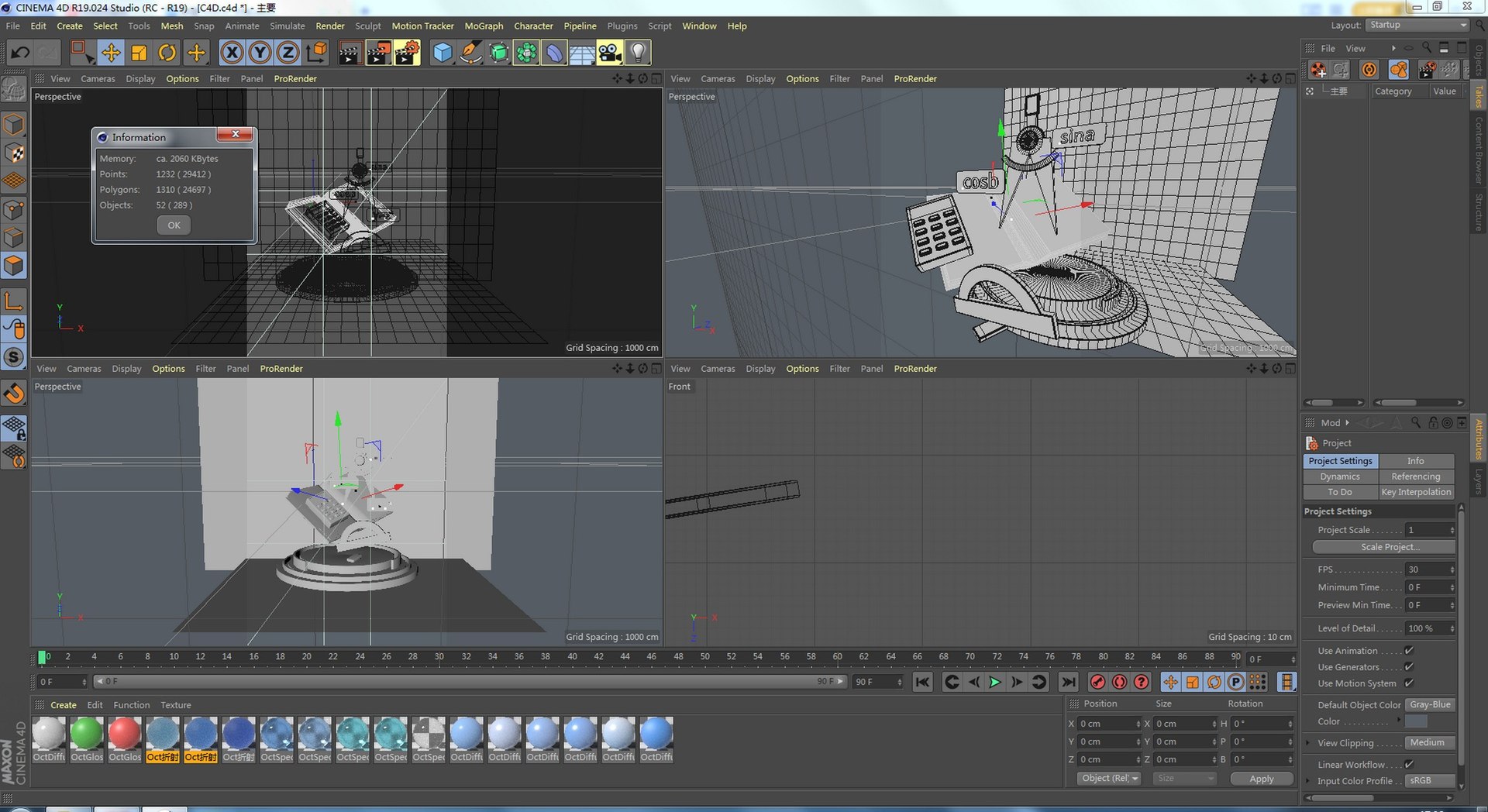1488x812 pixels.
Task: Click the Floor grid object icon
Action: pos(582,53)
